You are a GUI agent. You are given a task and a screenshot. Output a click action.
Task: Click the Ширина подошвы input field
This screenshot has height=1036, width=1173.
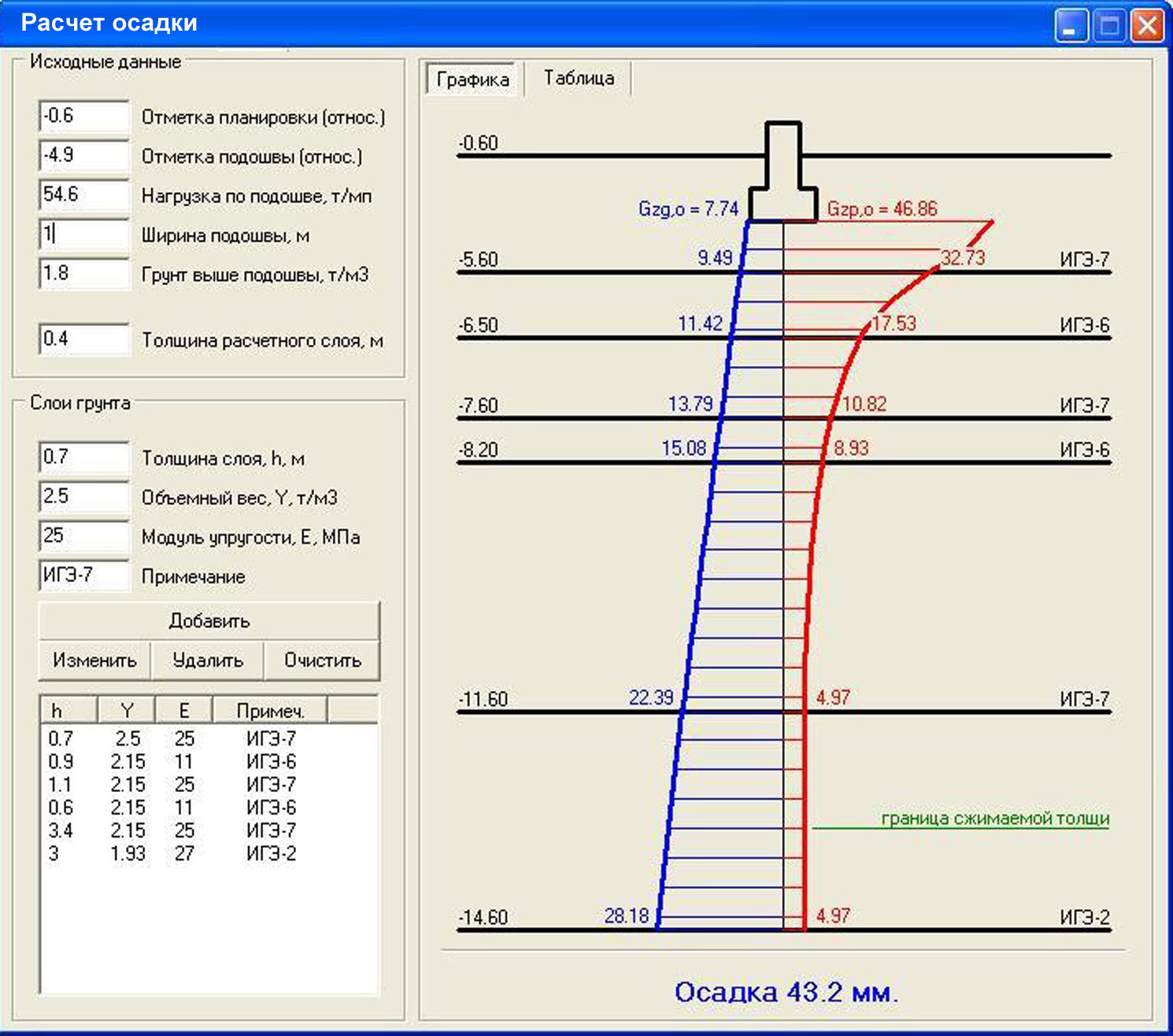click(83, 234)
